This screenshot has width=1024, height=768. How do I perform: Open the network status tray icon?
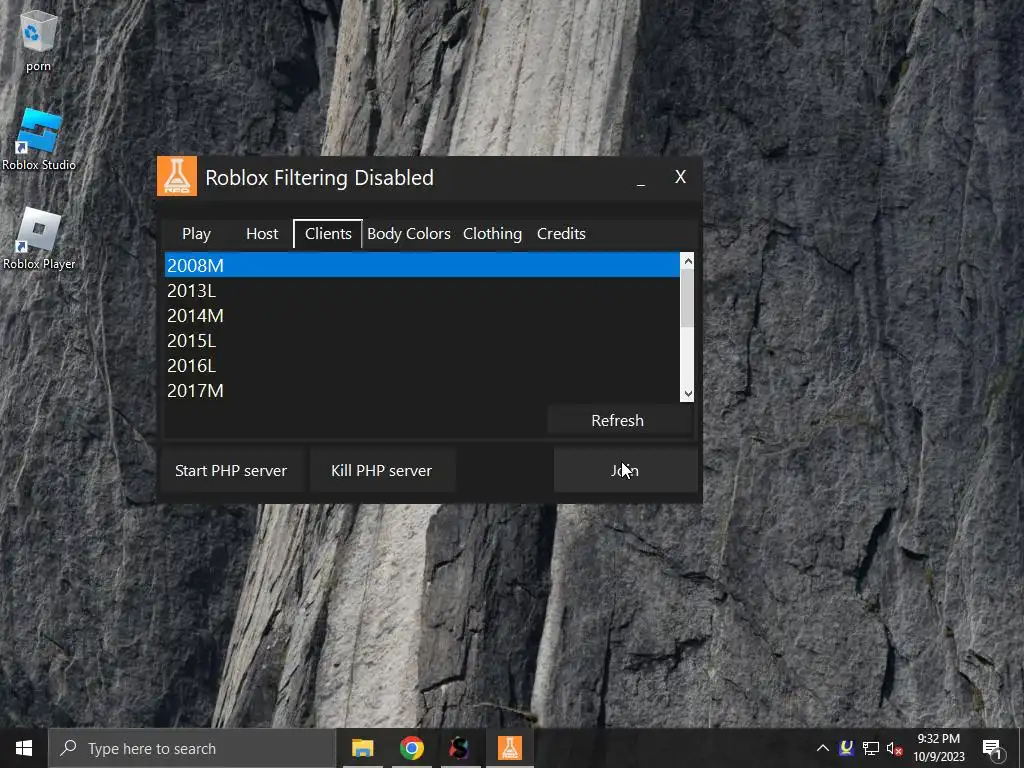point(871,748)
